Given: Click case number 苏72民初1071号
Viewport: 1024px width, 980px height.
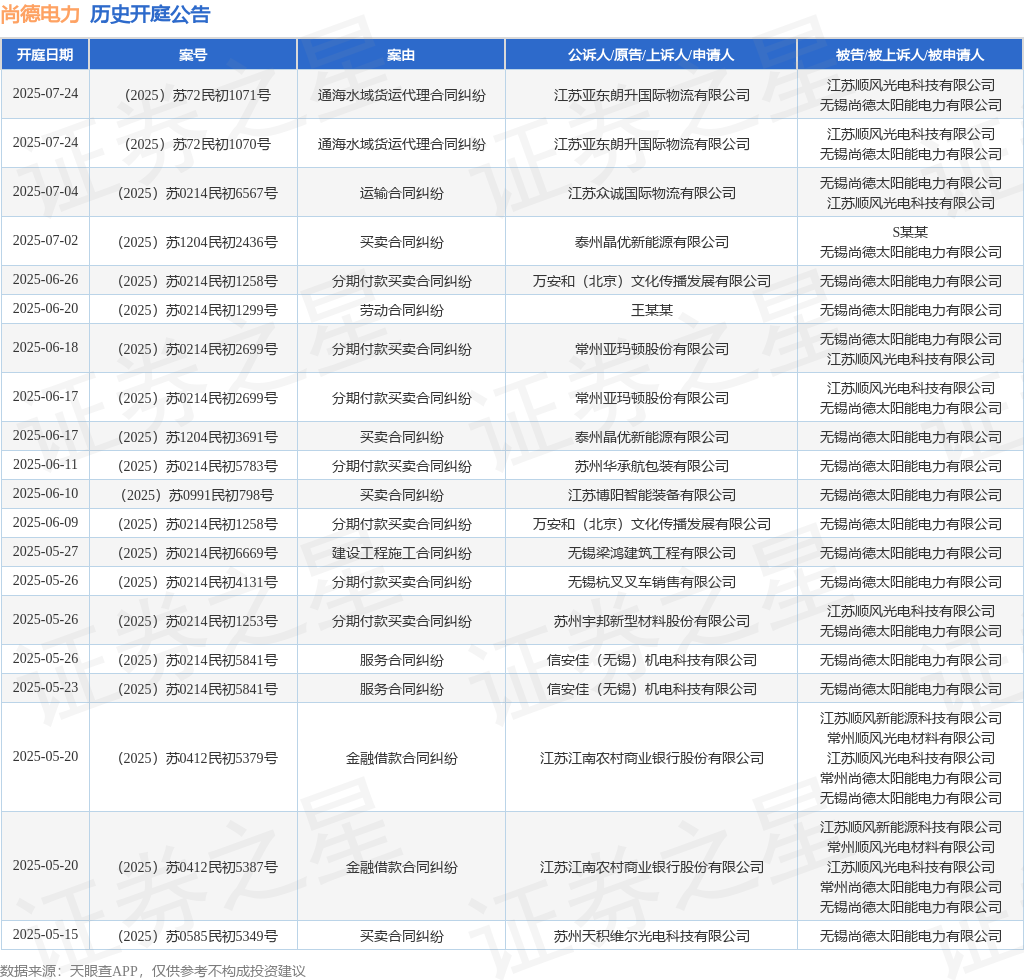Looking at the screenshot, I should point(197,95).
